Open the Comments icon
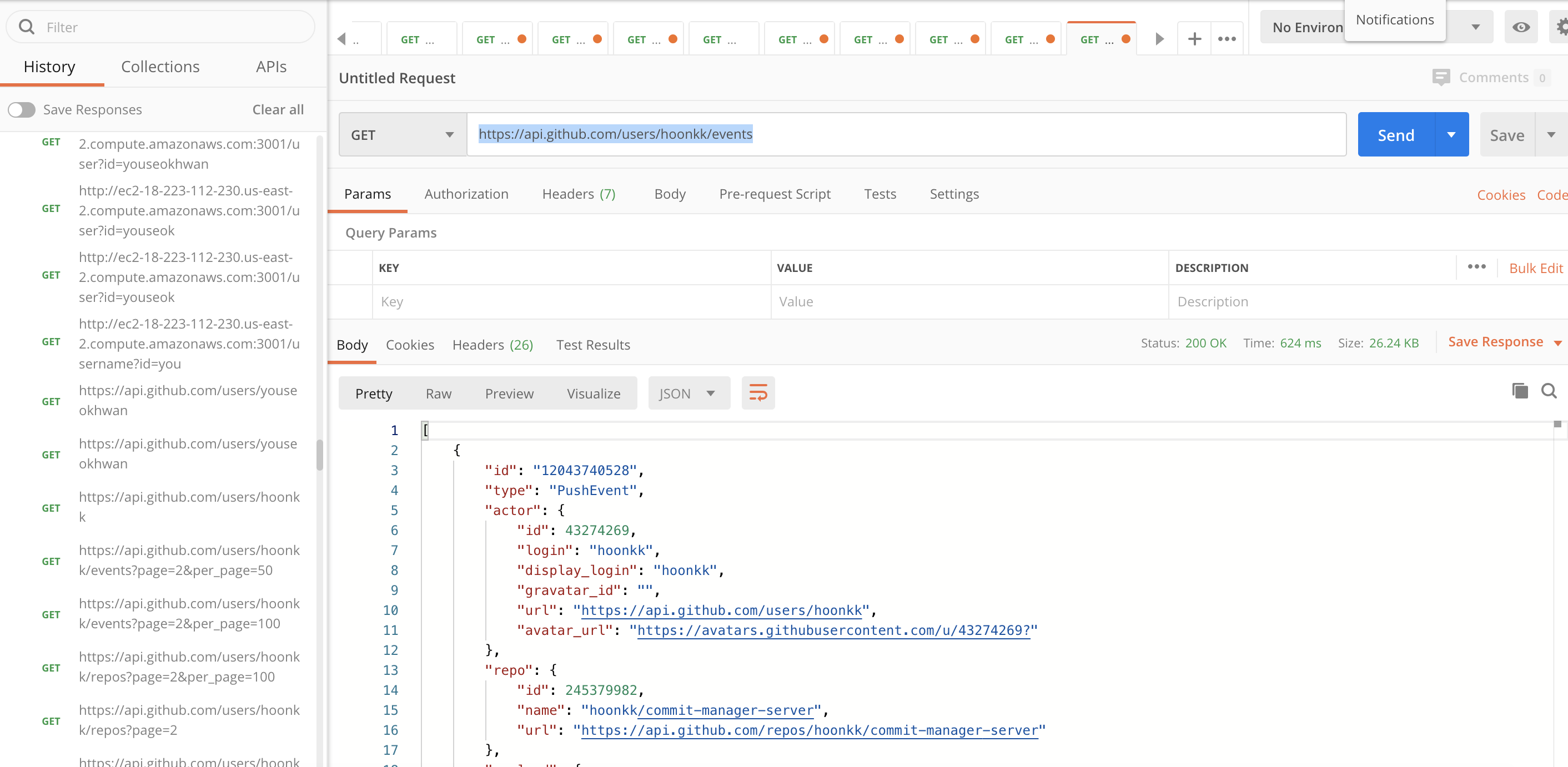Screen dimensions: 1568x767 pyautogui.click(x=1441, y=77)
